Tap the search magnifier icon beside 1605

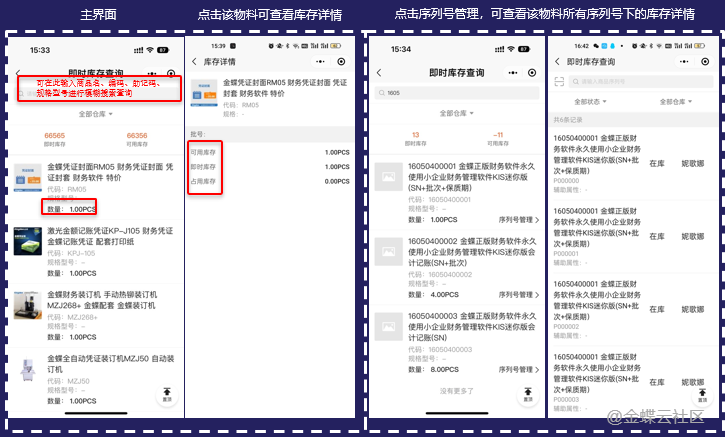tap(381, 93)
